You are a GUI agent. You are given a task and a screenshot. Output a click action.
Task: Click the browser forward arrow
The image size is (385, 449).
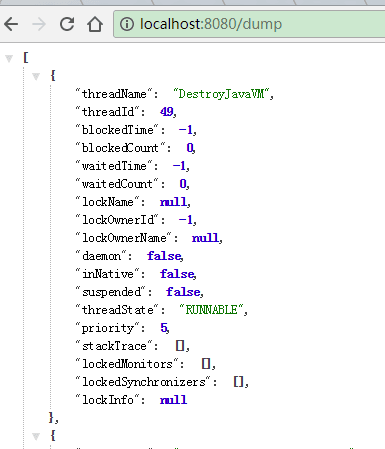click(x=39, y=24)
